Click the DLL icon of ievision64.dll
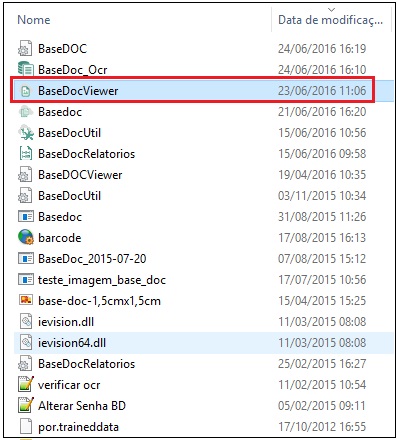The width and height of the screenshot is (397, 440). (26, 343)
